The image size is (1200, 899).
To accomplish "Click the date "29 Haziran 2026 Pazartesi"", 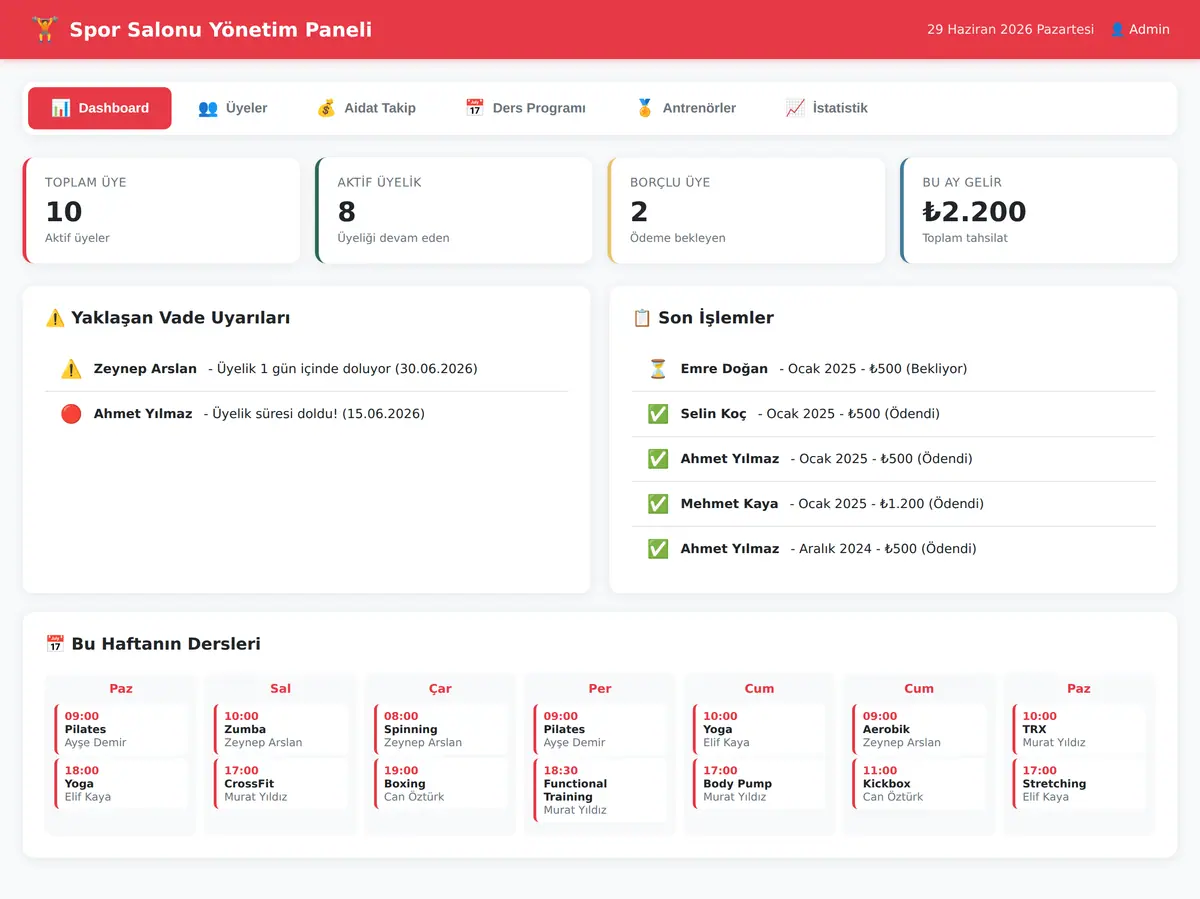I will click(1010, 30).
